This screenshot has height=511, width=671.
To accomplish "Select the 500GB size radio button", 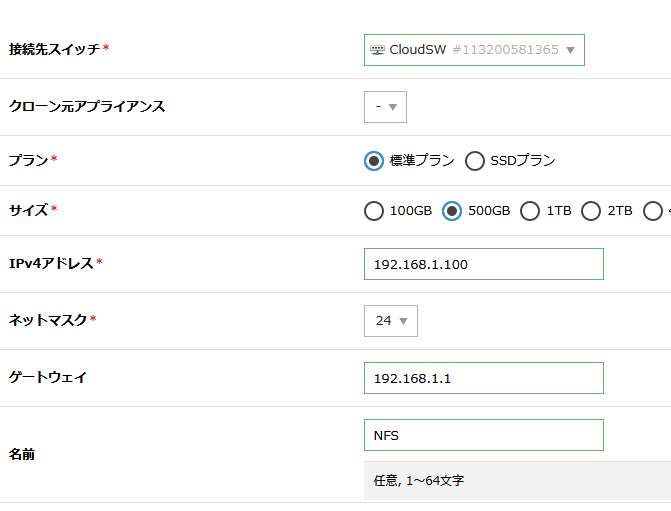I will [452, 211].
